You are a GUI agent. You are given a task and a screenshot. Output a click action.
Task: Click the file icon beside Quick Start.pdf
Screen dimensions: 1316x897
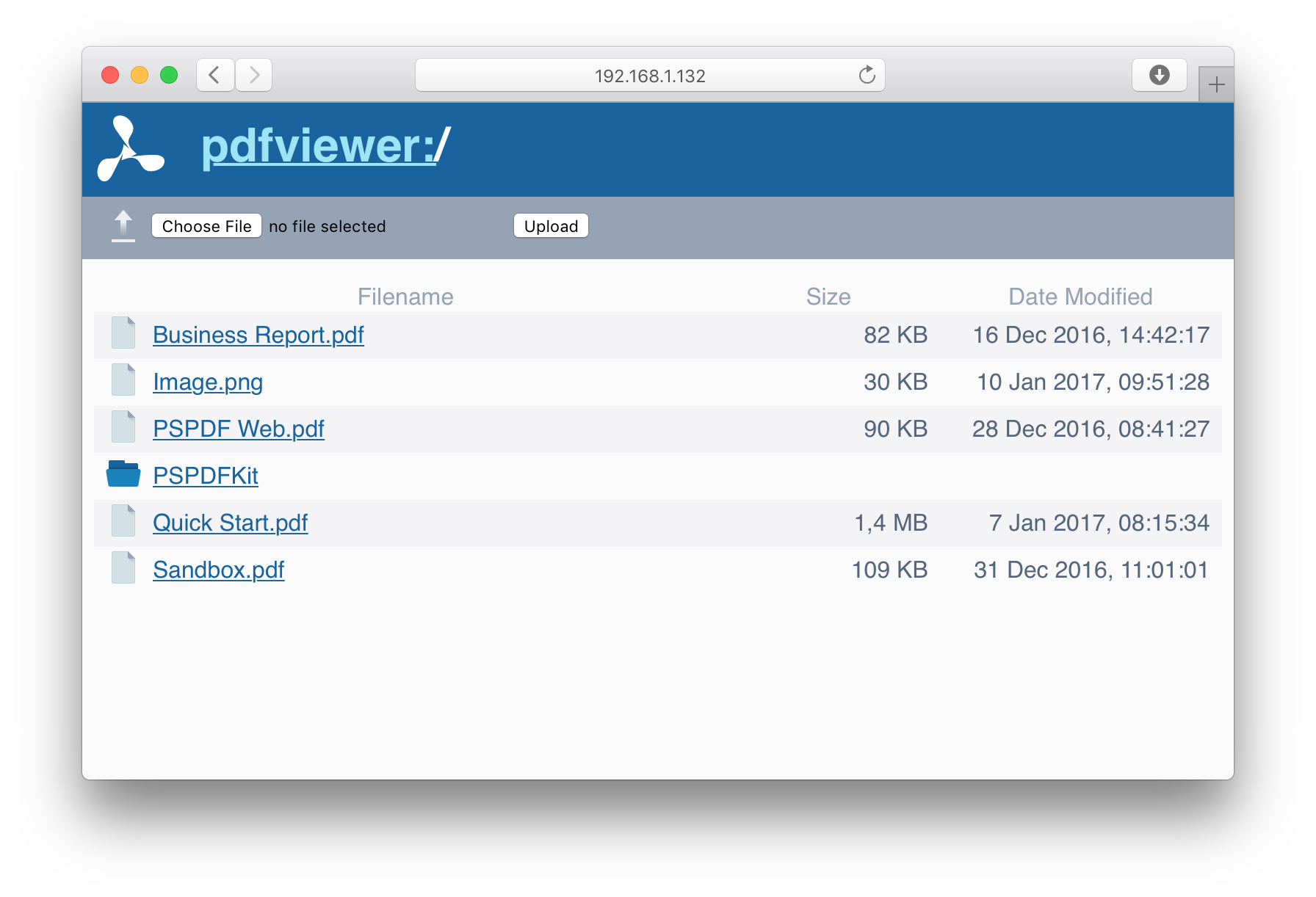pyautogui.click(x=123, y=520)
